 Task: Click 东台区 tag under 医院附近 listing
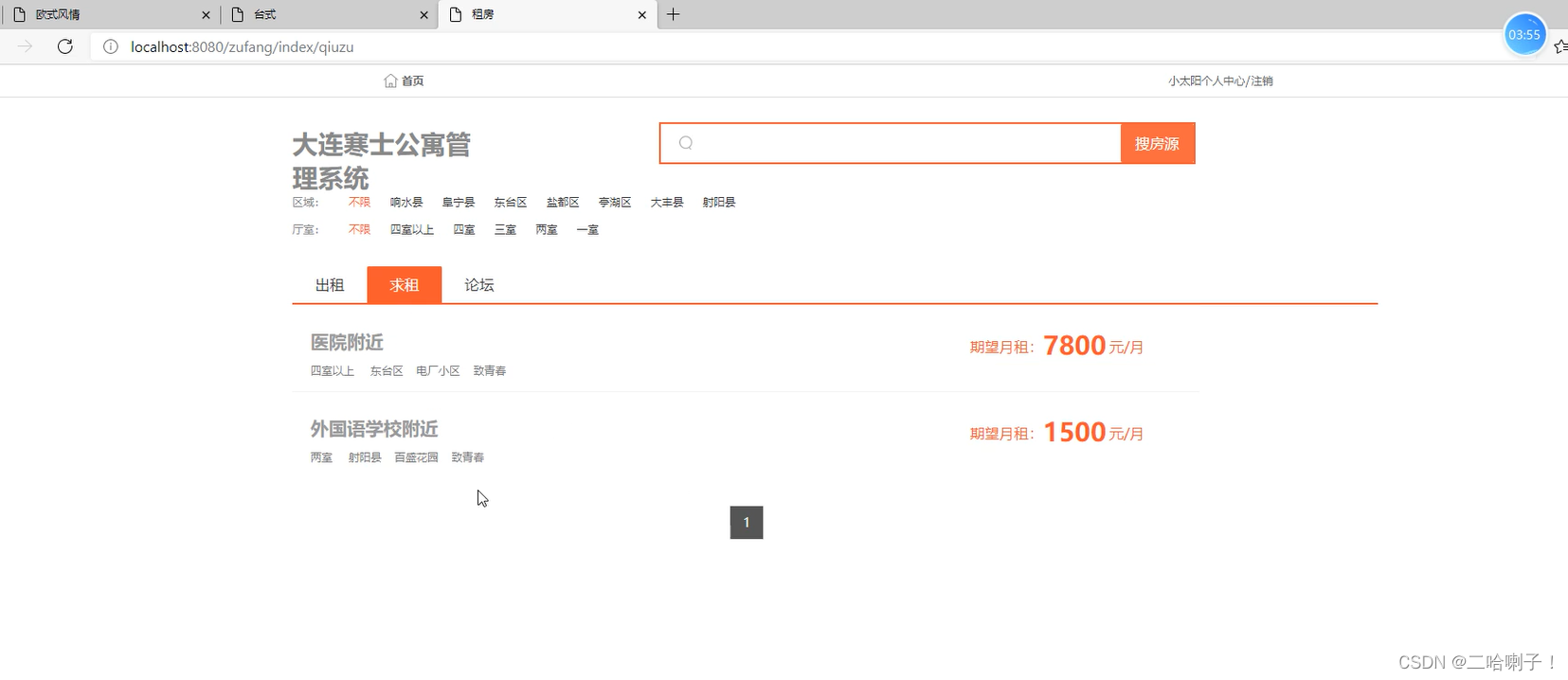point(387,370)
